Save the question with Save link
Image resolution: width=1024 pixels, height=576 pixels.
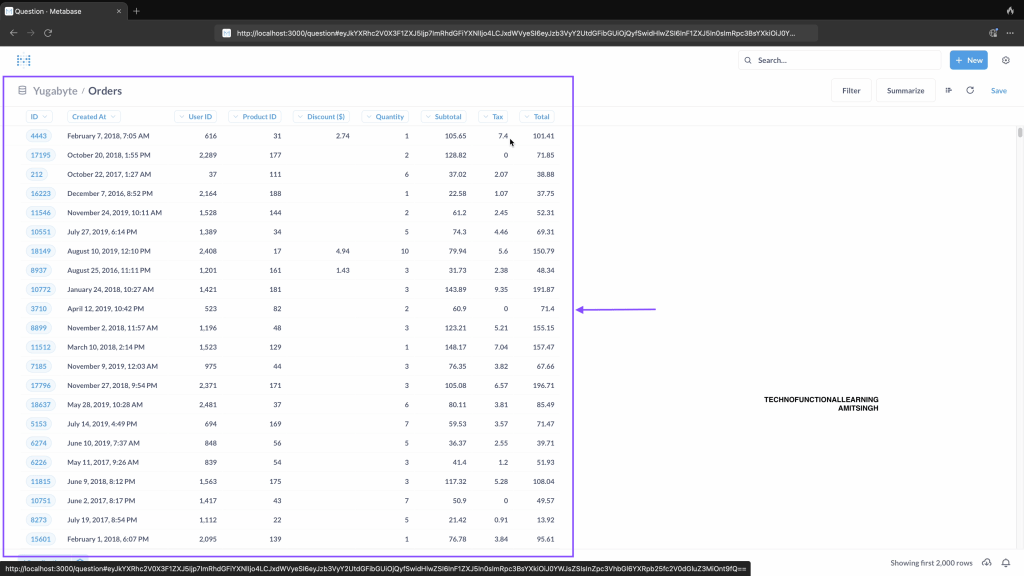pyautogui.click(x=998, y=90)
